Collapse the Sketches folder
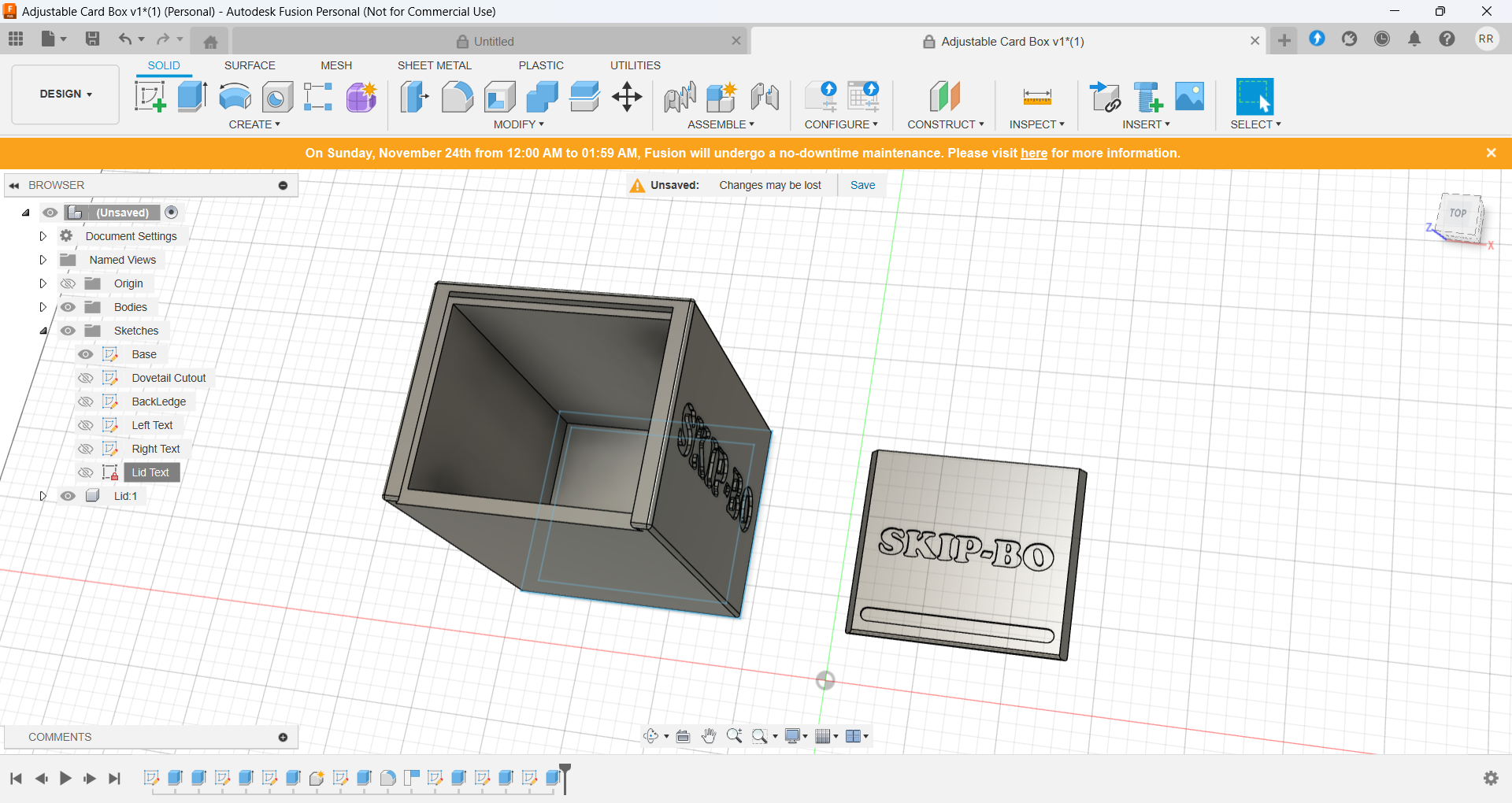 (43, 331)
